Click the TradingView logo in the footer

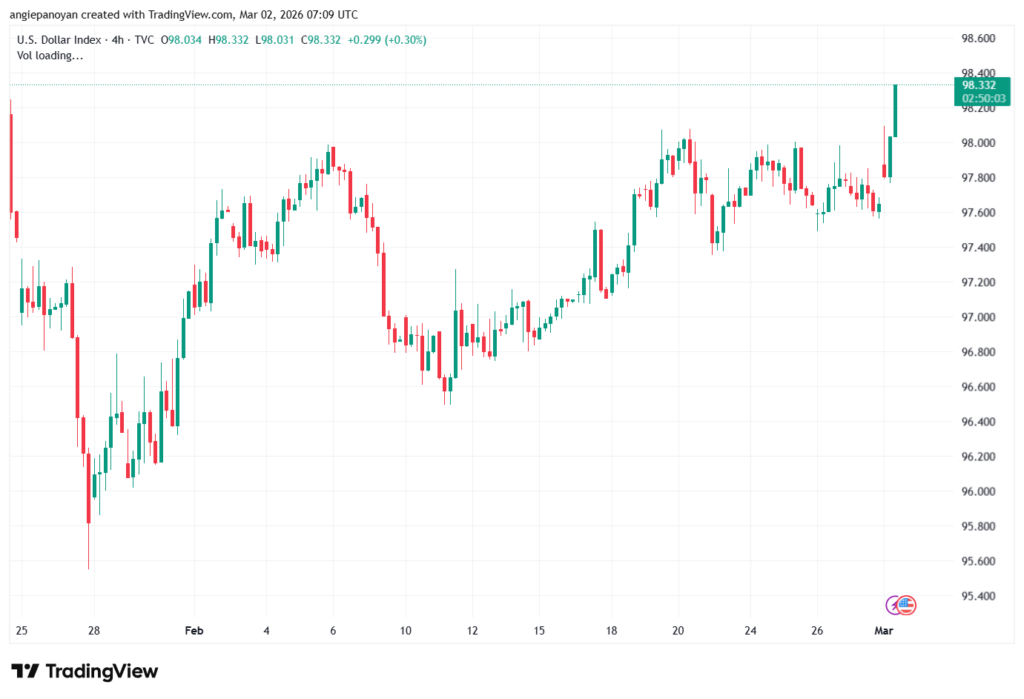85,672
